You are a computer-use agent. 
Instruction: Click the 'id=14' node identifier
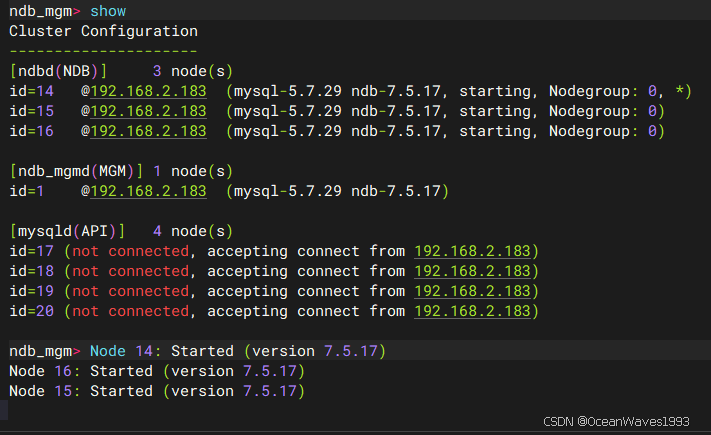pos(31,91)
